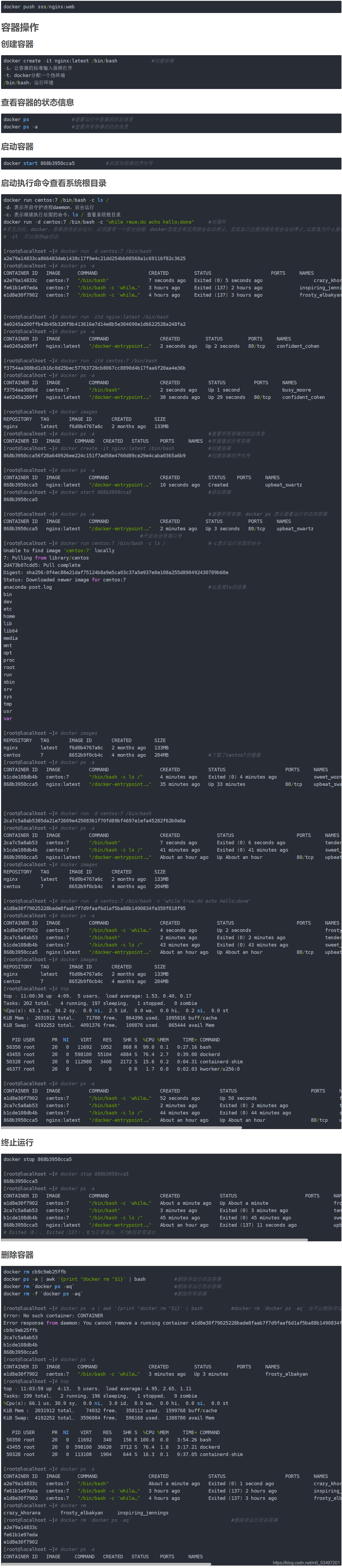
Task: Select the line docker create -it nginx:latest /bin/bash
Action: coord(60,61)
